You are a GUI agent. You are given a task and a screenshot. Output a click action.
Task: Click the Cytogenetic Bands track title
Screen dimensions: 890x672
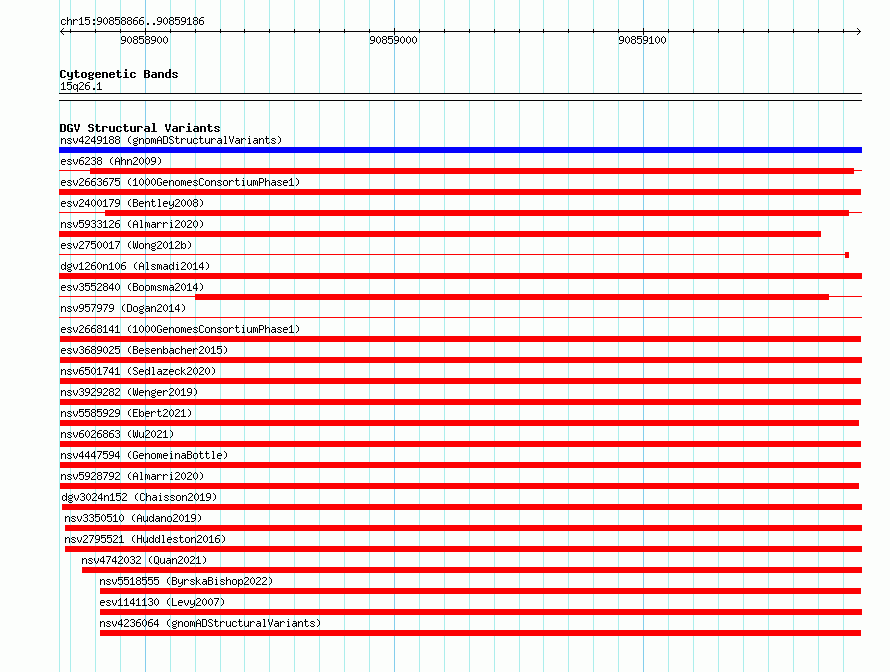[119, 74]
